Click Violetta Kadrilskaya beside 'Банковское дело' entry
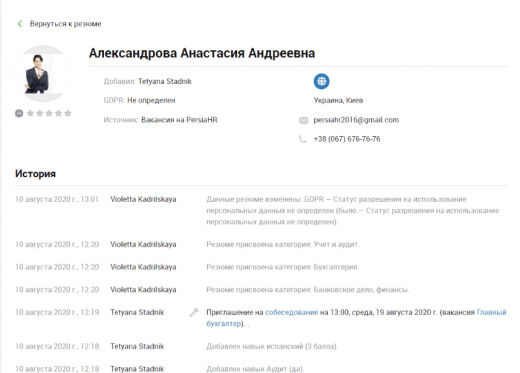 pyautogui.click(x=143, y=290)
